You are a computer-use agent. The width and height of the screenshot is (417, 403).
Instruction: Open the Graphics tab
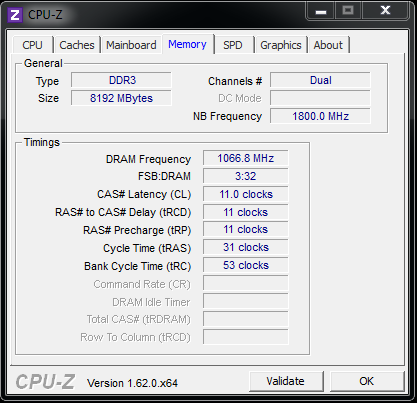pos(281,45)
